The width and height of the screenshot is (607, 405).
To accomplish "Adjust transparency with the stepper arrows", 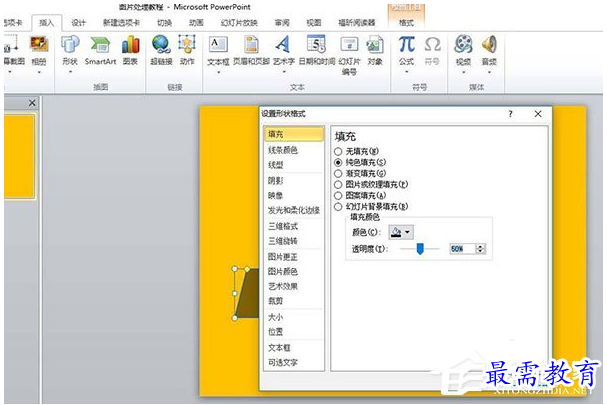I will pos(480,249).
